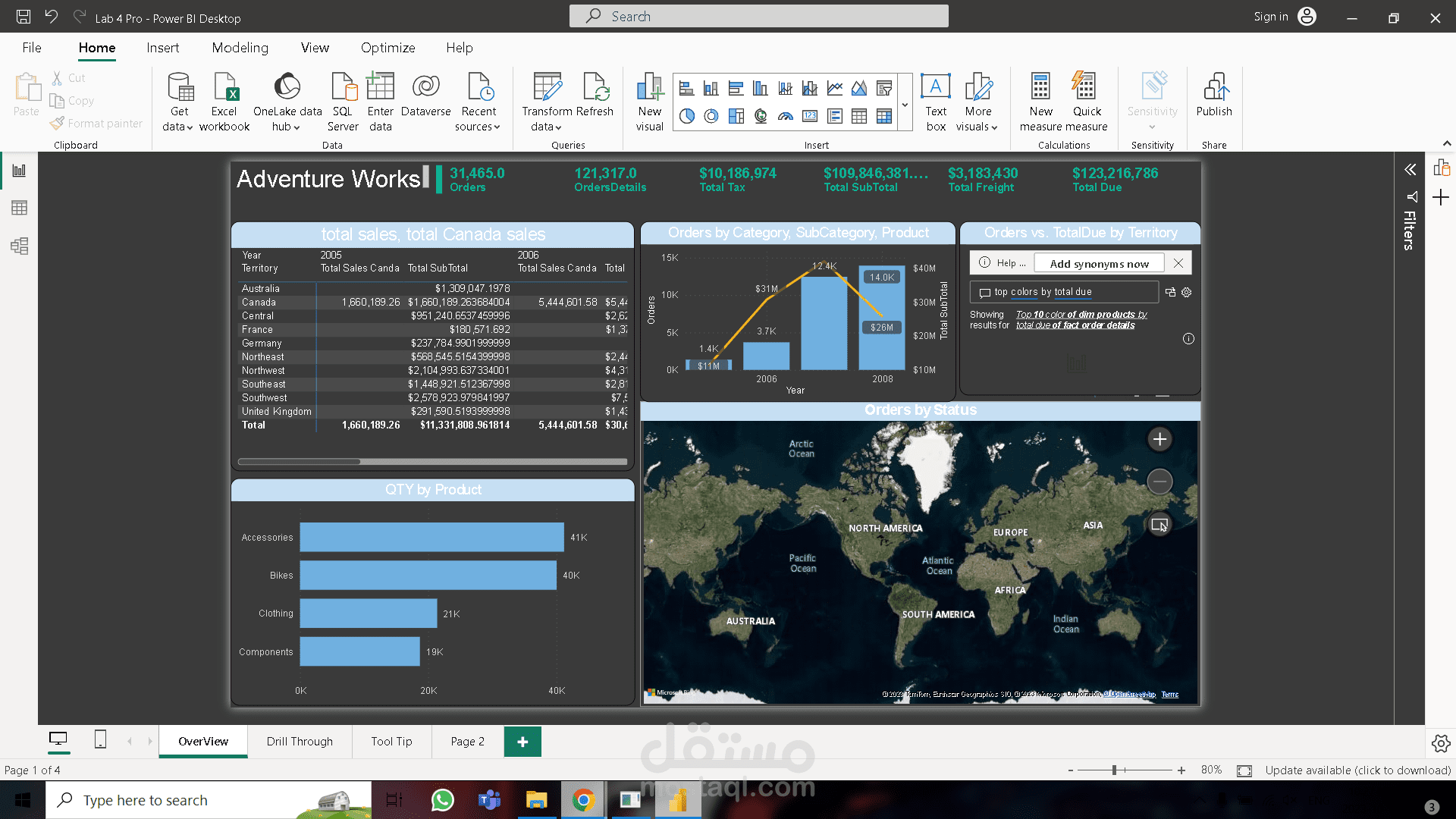Screen dimensions: 1456x819
Task: Zoom in on the Orders by Status map
Action: pyautogui.click(x=1159, y=439)
